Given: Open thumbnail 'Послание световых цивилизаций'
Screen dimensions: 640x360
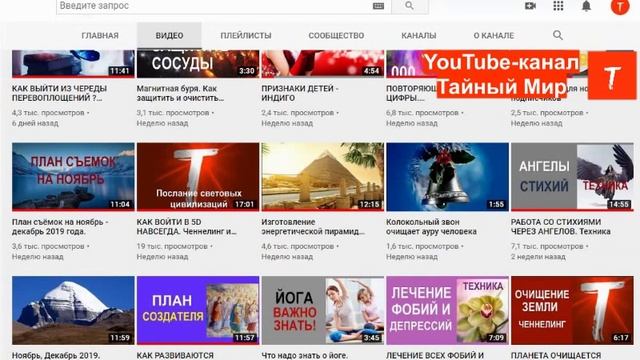Looking at the screenshot, I should point(198,177).
